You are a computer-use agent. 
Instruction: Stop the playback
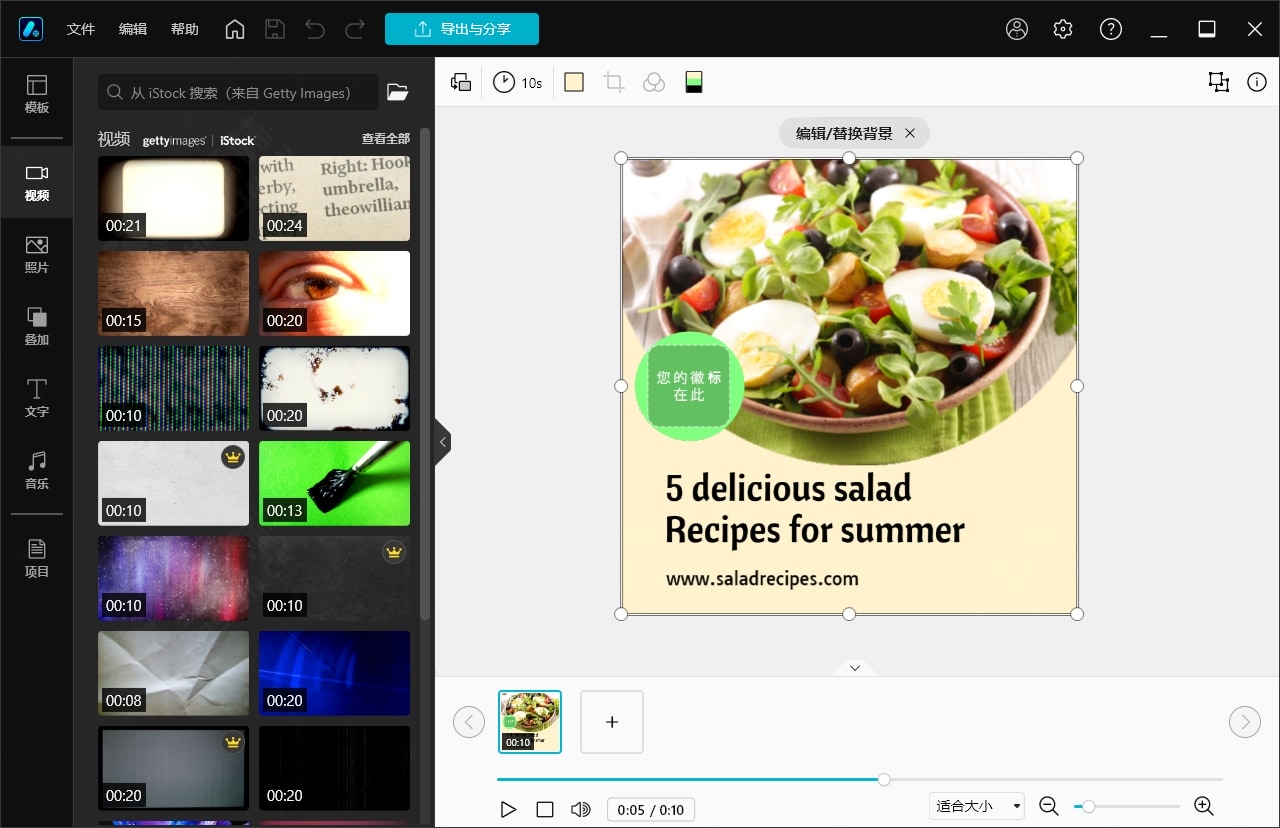(545, 809)
